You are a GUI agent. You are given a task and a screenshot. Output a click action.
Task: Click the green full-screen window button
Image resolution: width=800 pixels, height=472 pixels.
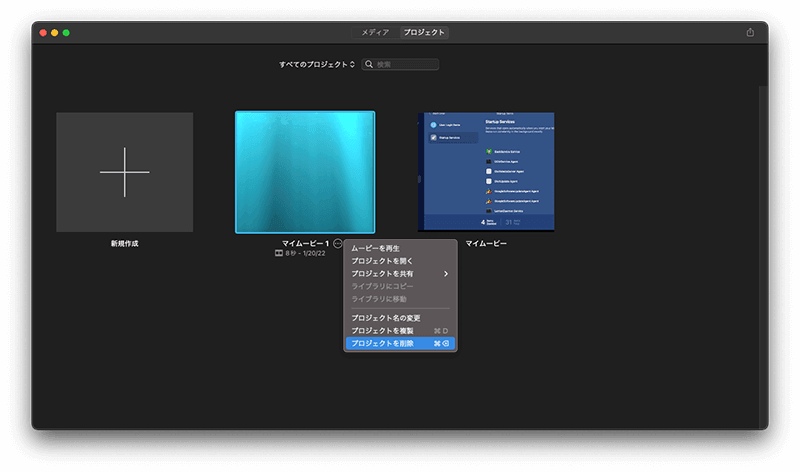pos(66,33)
